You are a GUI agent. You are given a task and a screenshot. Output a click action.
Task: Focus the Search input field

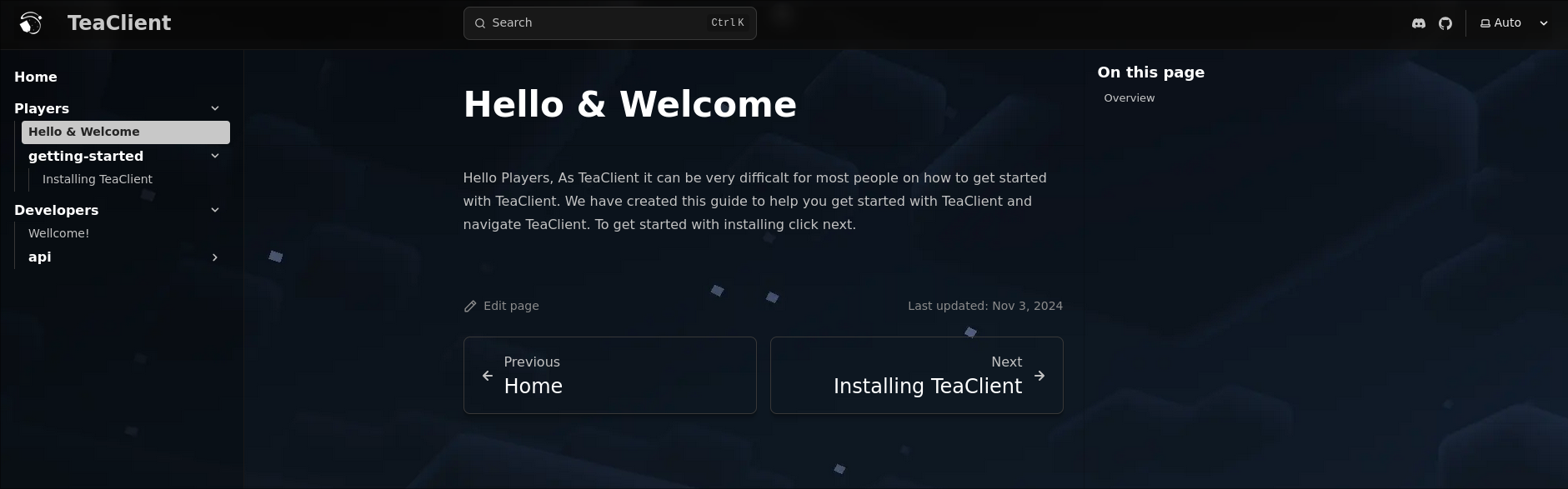pos(610,23)
